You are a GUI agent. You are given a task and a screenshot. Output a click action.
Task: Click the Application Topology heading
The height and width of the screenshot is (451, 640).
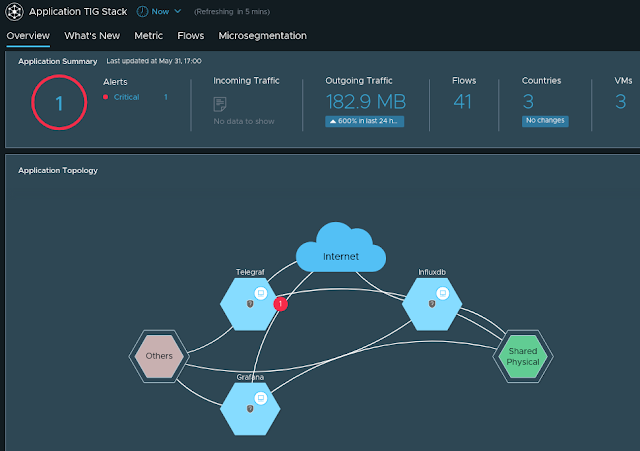coord(58,171)
